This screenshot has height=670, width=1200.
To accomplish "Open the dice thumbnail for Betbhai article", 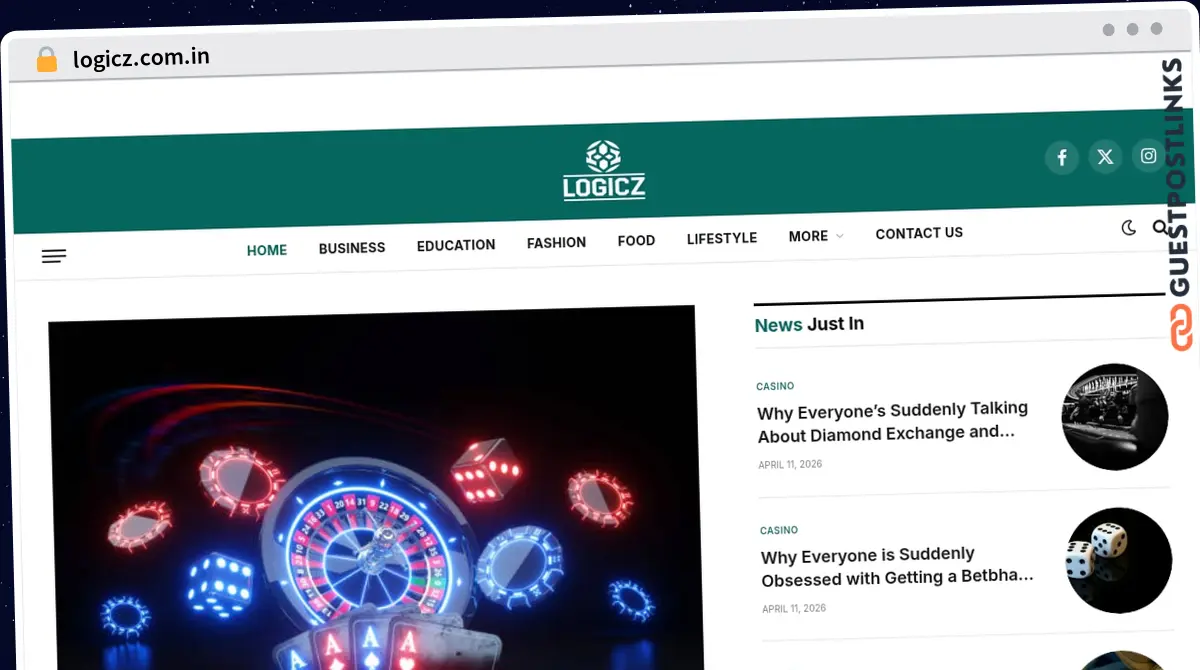I will (1118, 560).
